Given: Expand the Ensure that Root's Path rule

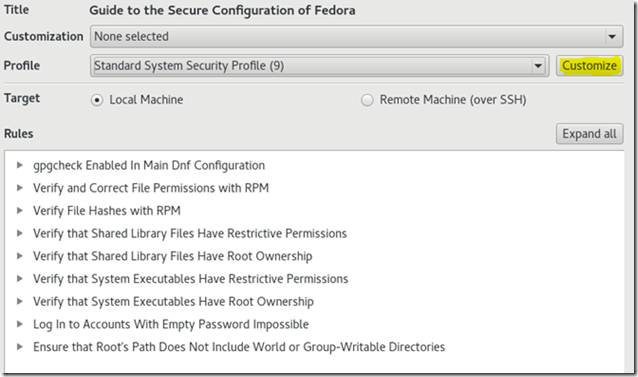Looking at the screenshot, I should pos(19,347).
